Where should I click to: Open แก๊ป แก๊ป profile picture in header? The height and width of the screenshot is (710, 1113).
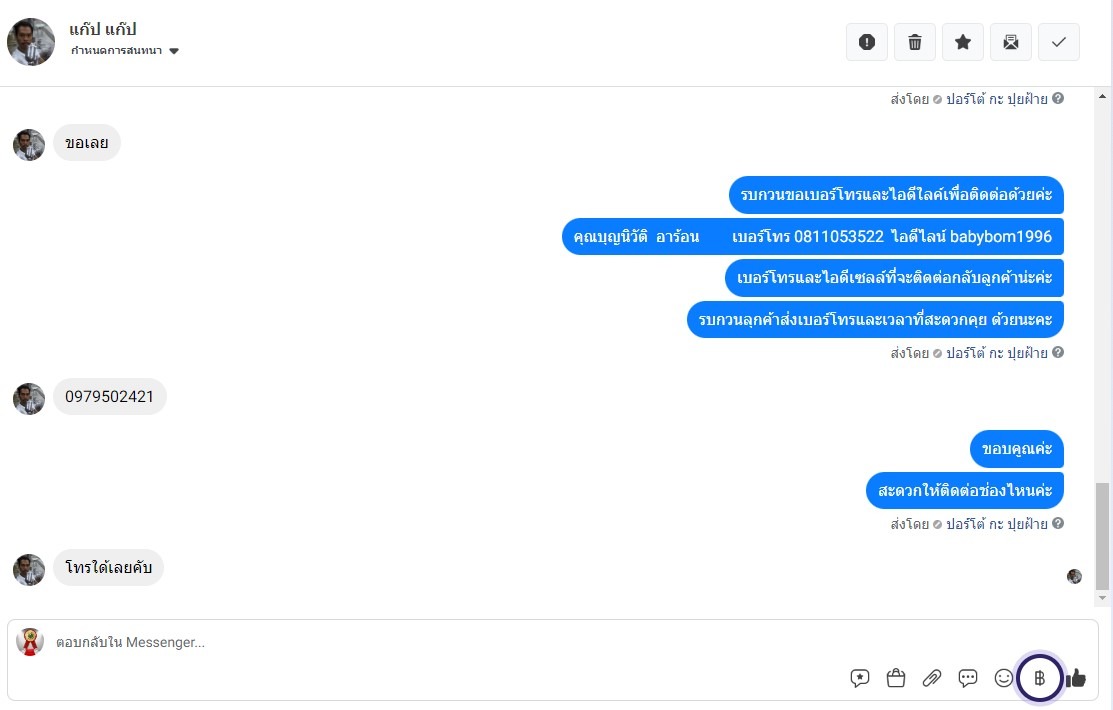click(31, 42)
